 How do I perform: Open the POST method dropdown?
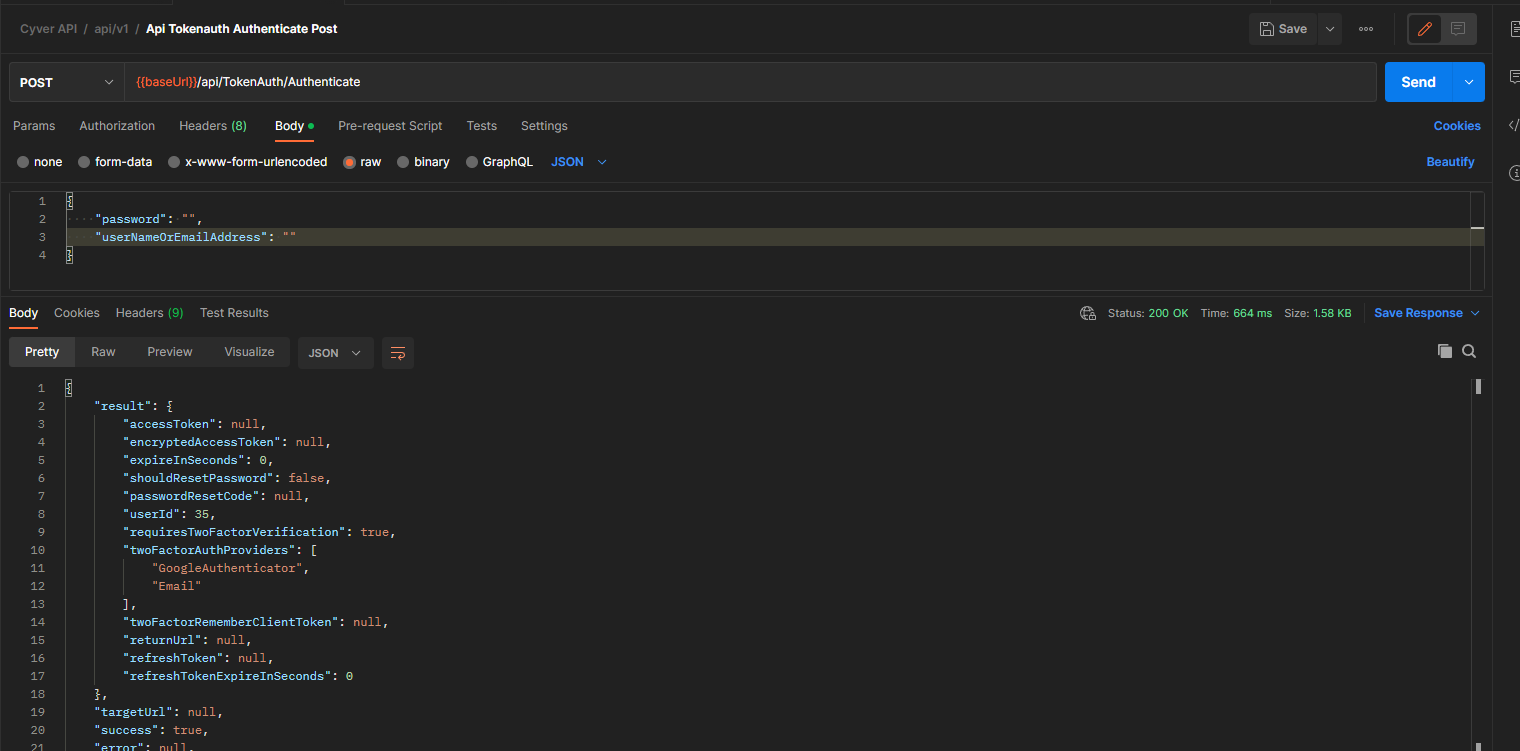tap(65, 81)
